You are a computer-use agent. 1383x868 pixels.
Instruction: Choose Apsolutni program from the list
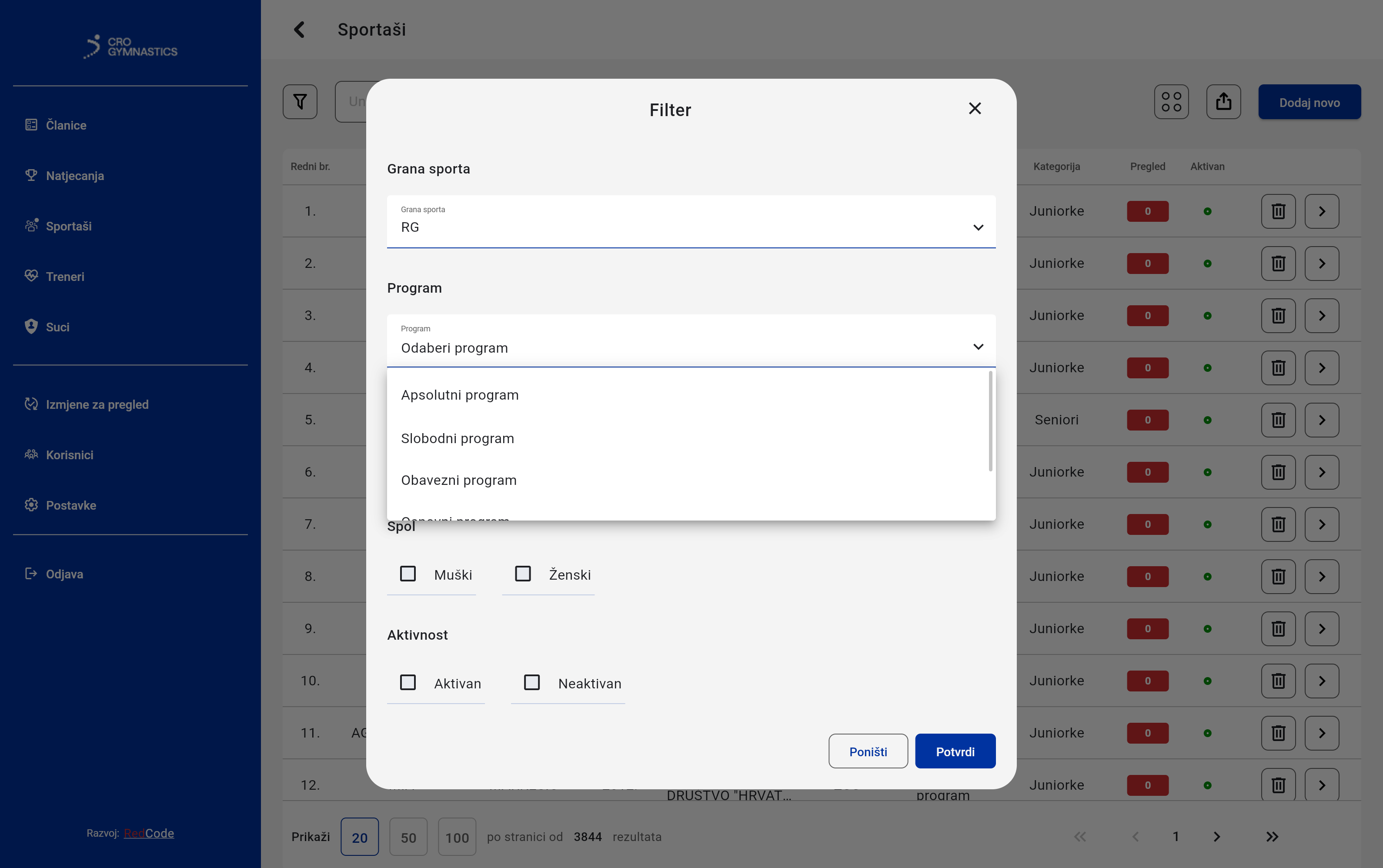(x=459, y=395)
